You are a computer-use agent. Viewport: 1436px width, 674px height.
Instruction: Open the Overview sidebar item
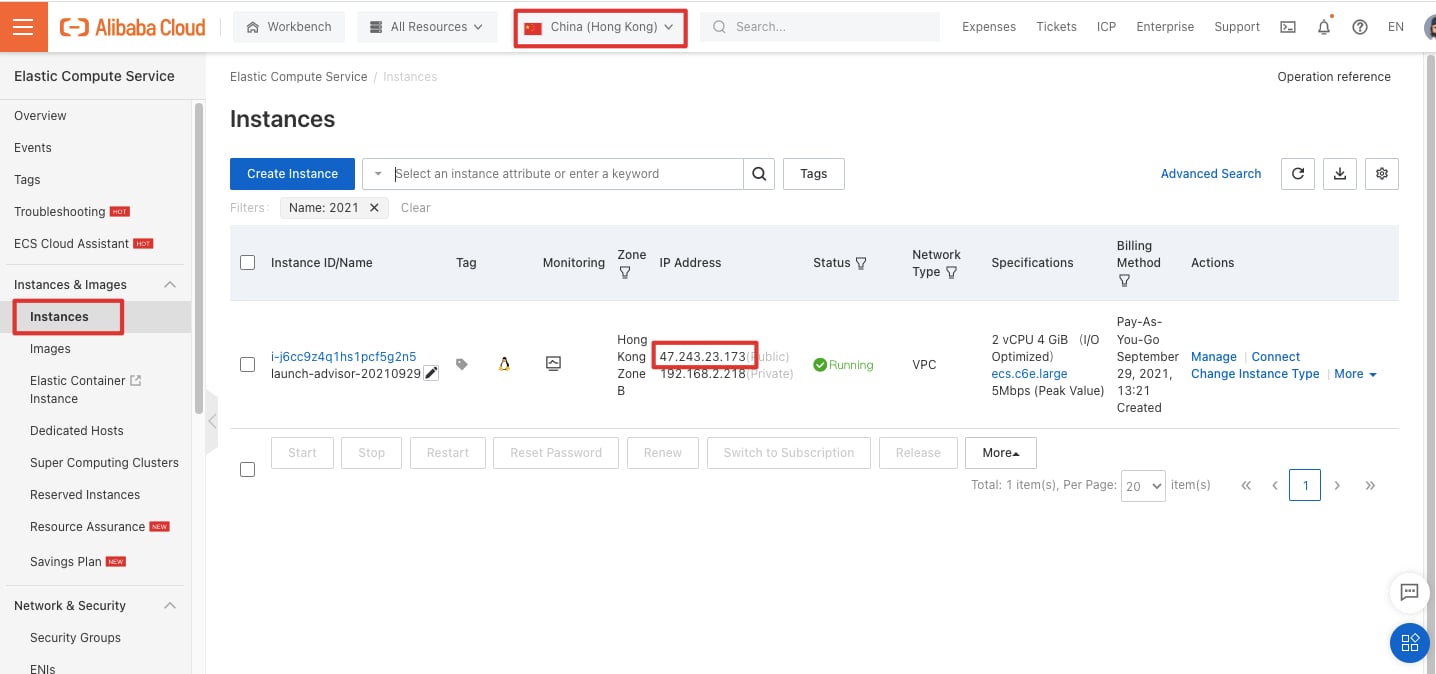point(40,116)
